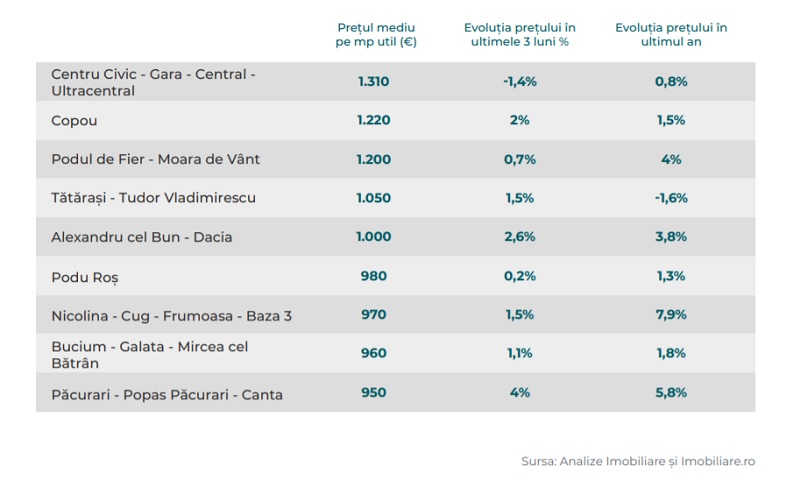Click the 7,9% yearly change value
The width and height of the screenshot is (800, 500).
point(671,315)
